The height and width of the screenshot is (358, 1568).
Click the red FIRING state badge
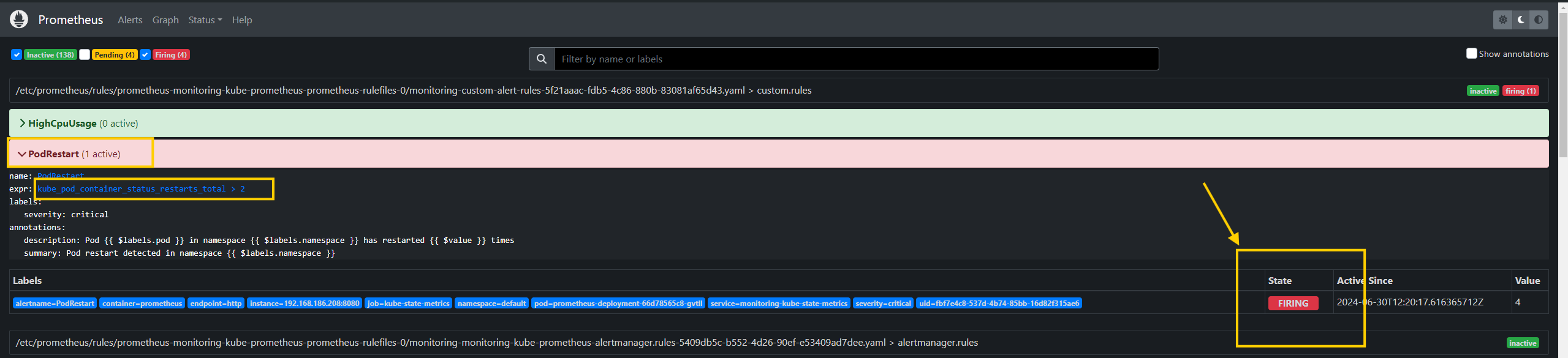tap(1293, 303)
